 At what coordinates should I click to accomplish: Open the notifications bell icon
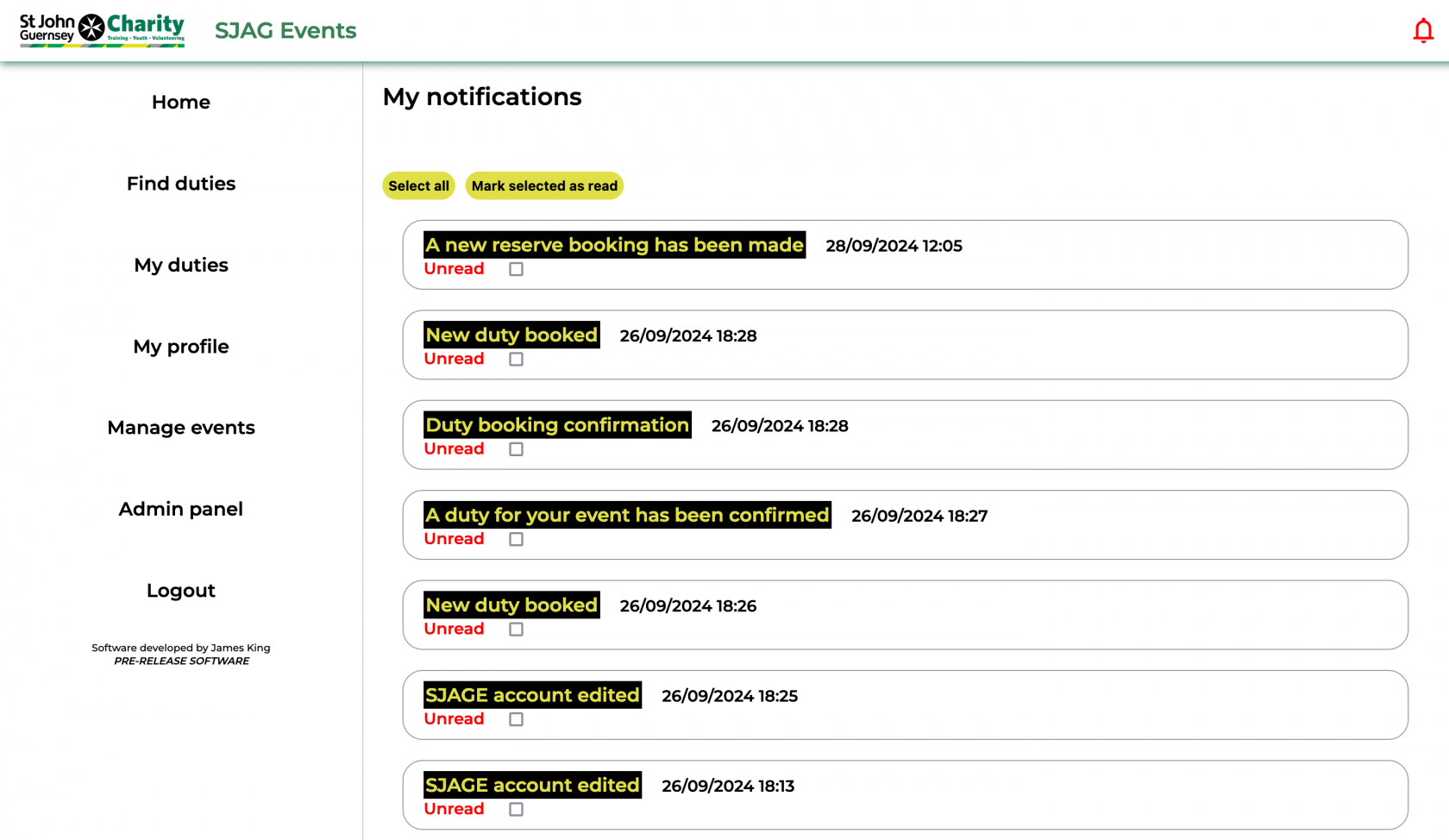[1422, 29]
